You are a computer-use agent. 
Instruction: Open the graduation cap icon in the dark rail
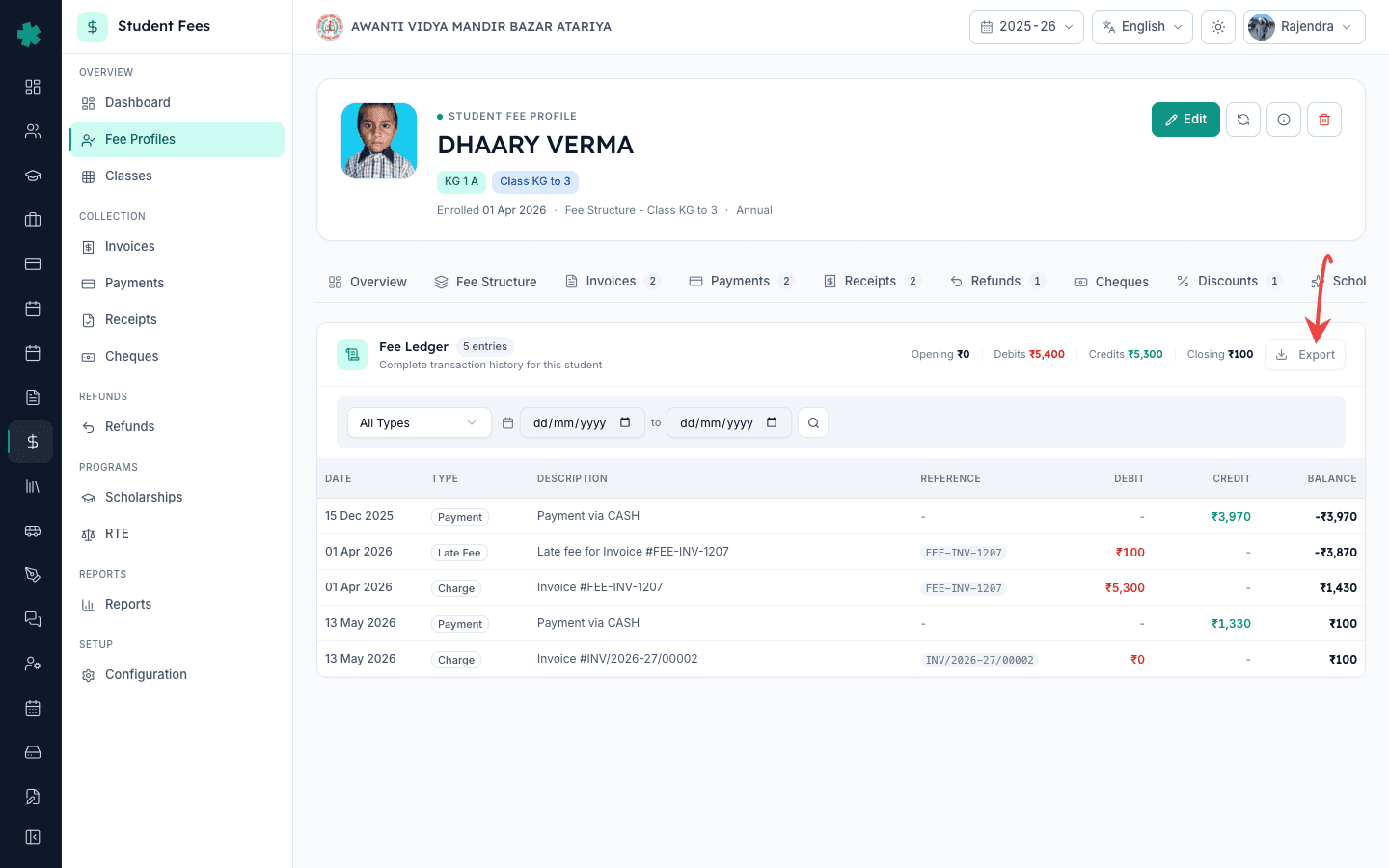pos(33,176)
